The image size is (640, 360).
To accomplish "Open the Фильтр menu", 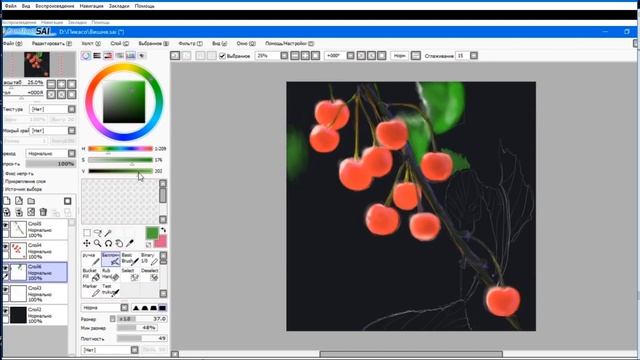I will pyautogui.click(x=190, y=43).
